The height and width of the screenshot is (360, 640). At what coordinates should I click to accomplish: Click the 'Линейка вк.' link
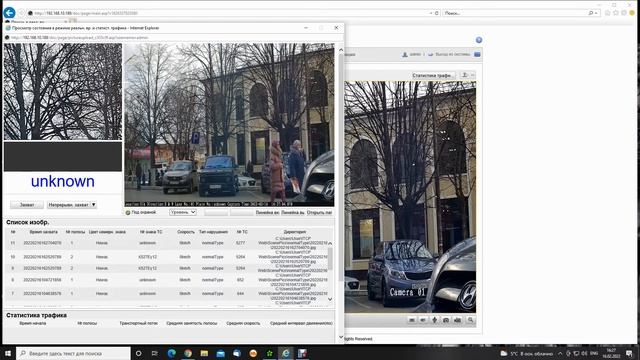click(267, 213)
